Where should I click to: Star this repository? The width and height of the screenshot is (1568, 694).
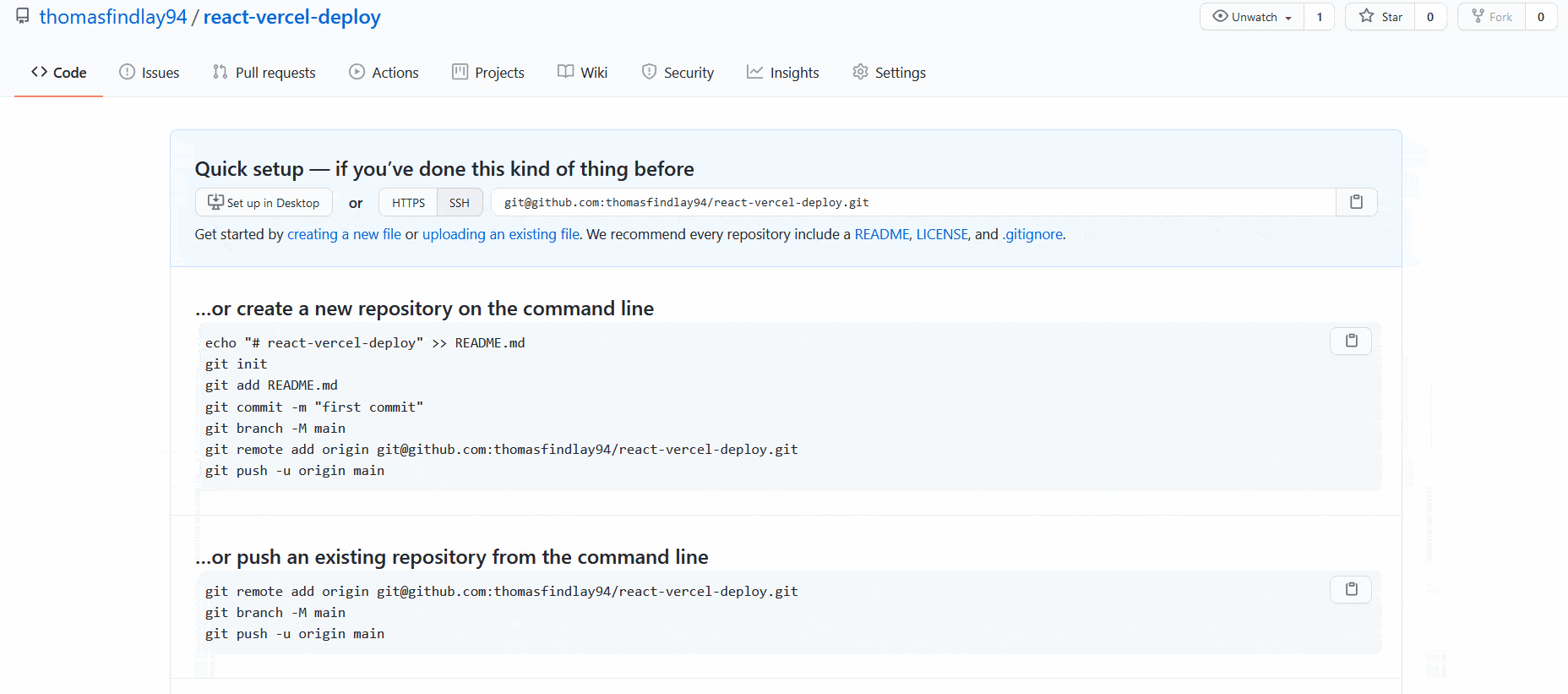[1380, 17]
